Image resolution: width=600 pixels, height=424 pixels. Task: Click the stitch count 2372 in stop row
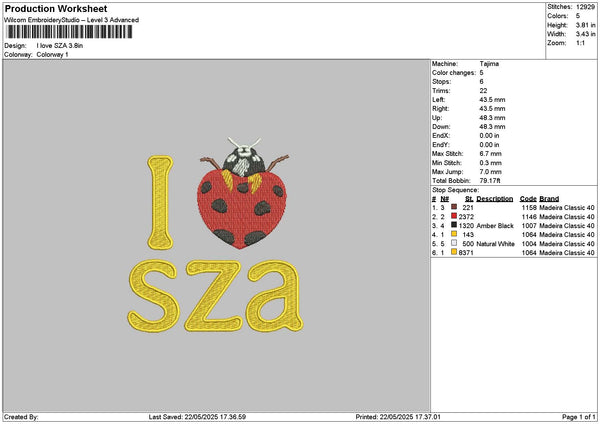pyautogui.click(x=466, y=217)
